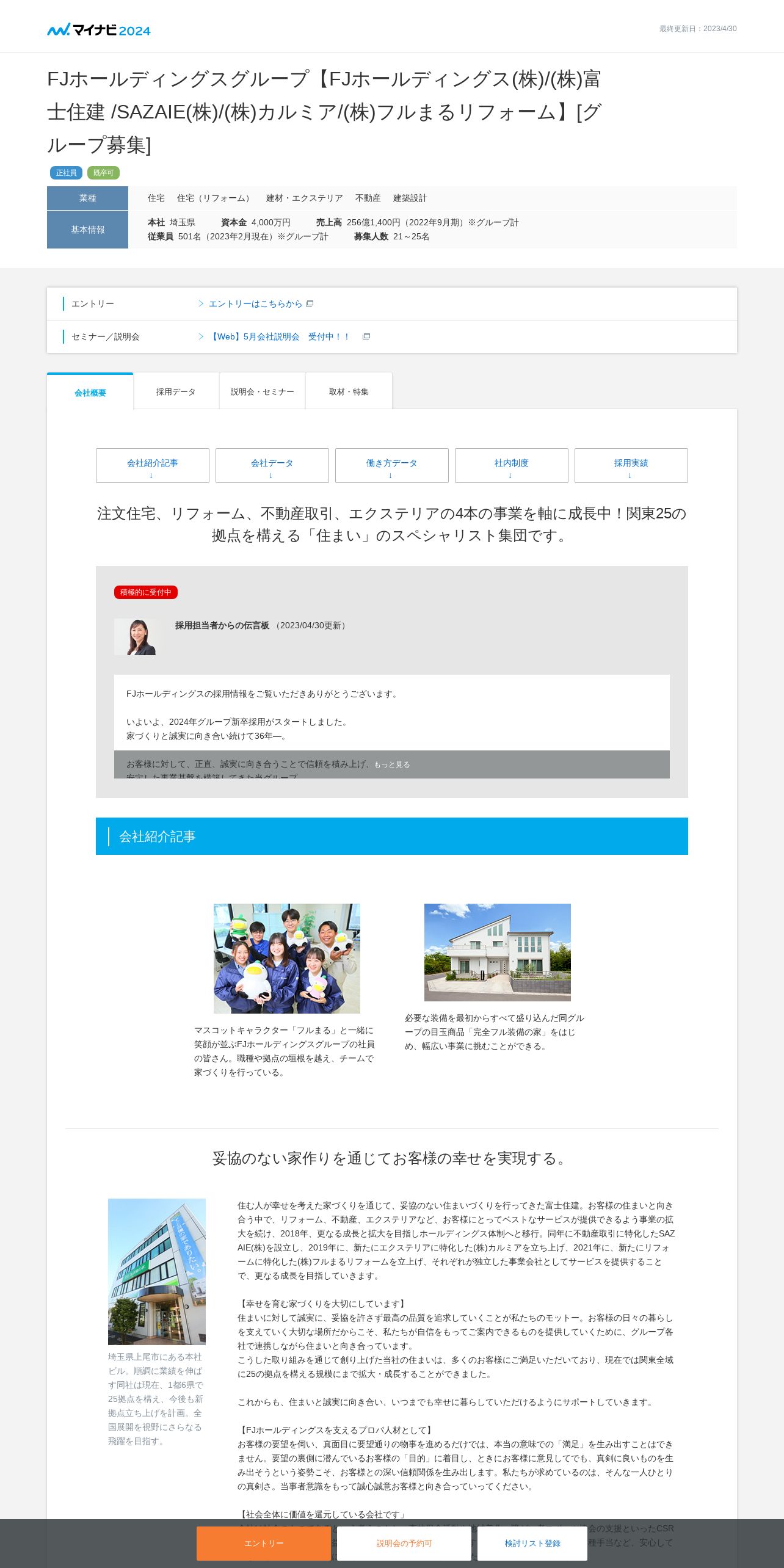
Task: Click the external link icon beside エントリーはこちらから
Action: tap(310, 303)
